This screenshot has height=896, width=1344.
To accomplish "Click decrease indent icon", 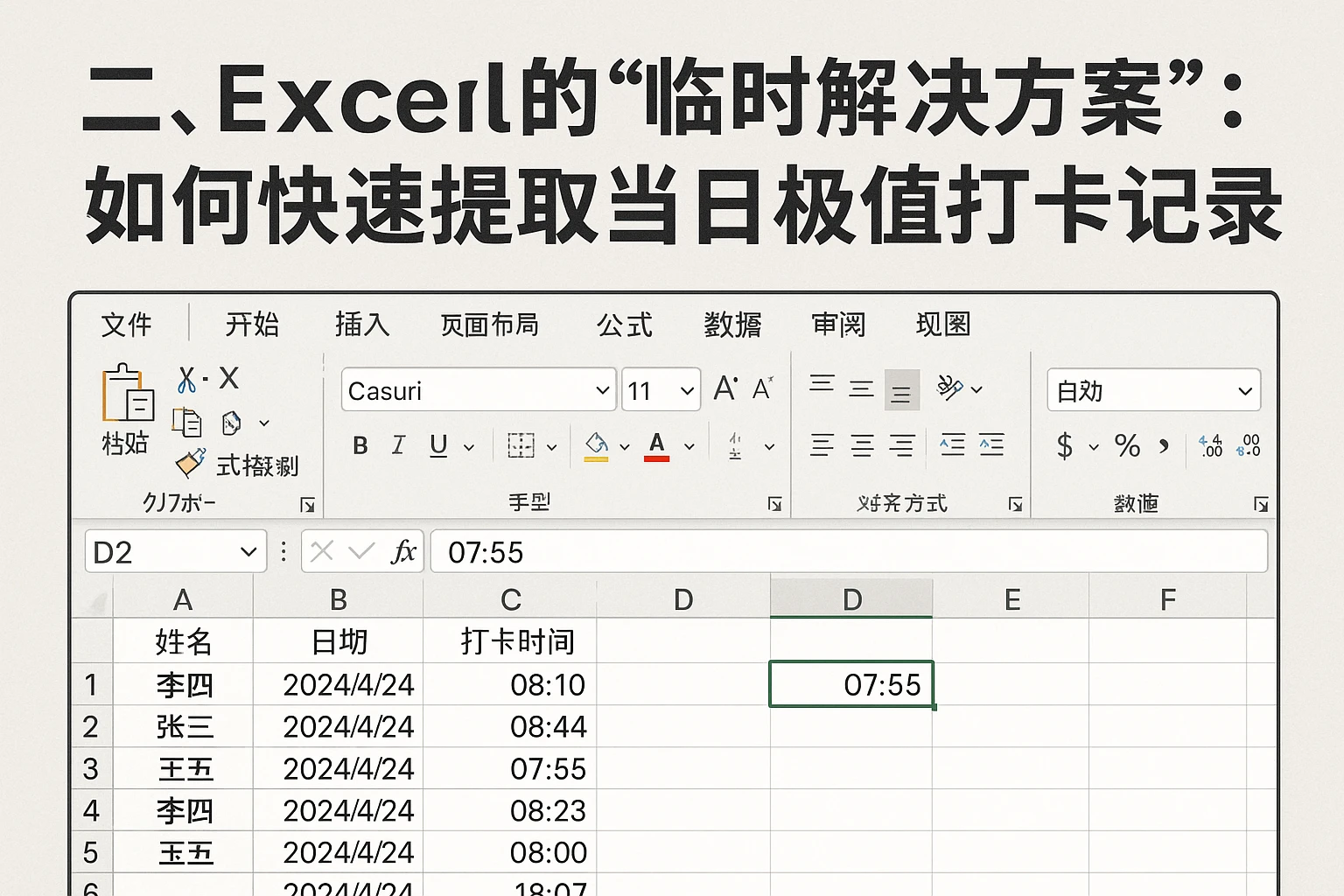I will click(x=952, y=445).
